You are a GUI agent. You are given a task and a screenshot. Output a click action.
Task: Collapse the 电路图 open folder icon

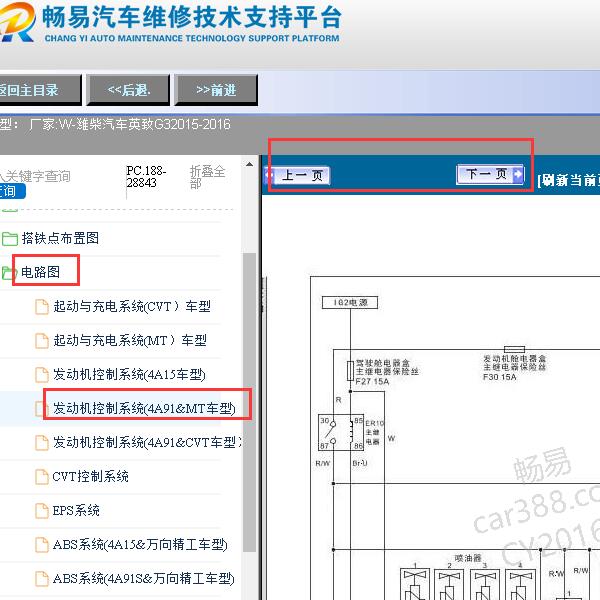click(8, 272)
